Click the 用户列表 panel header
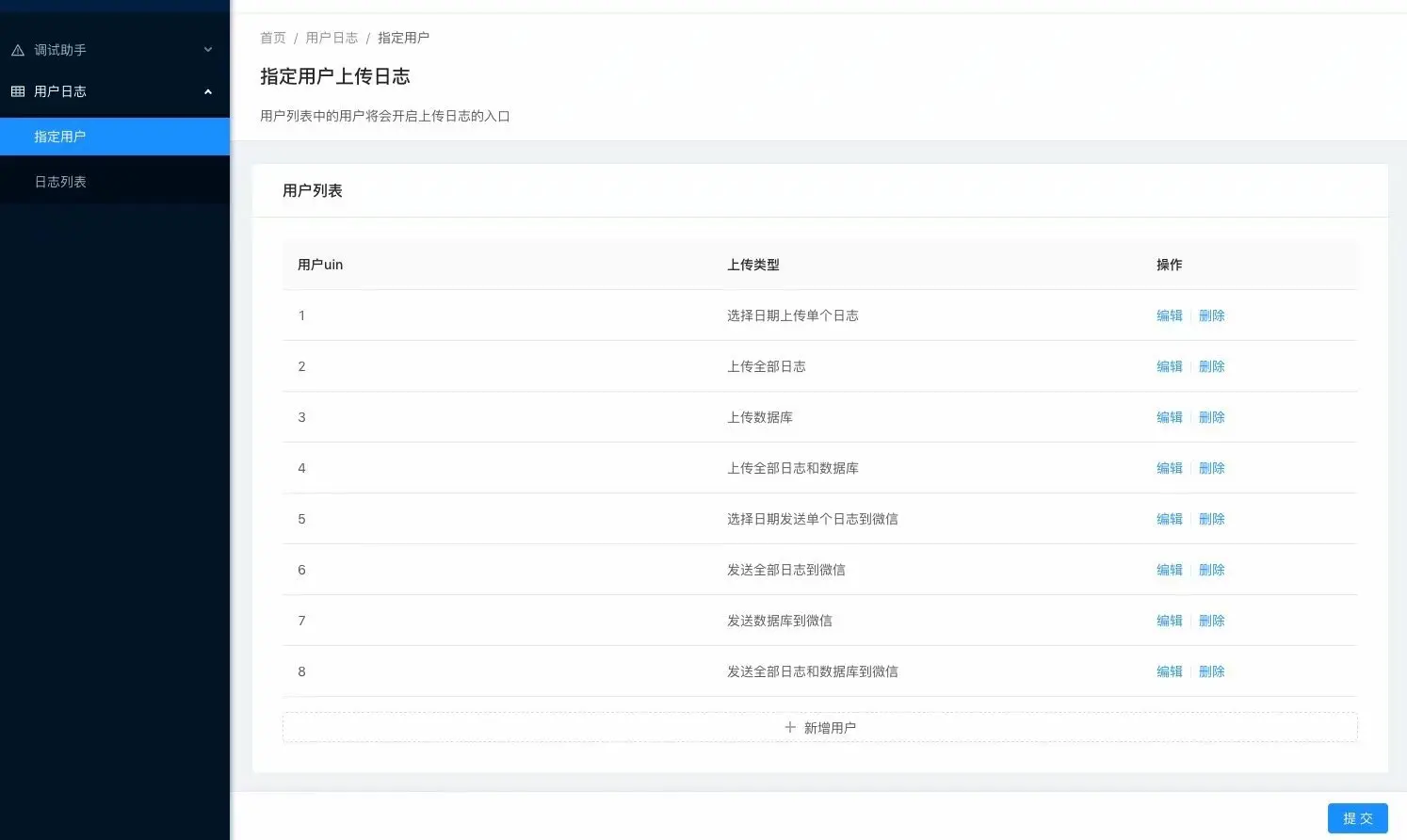The width and height of the screenshot is (1407, 840). tap(313, 189)
